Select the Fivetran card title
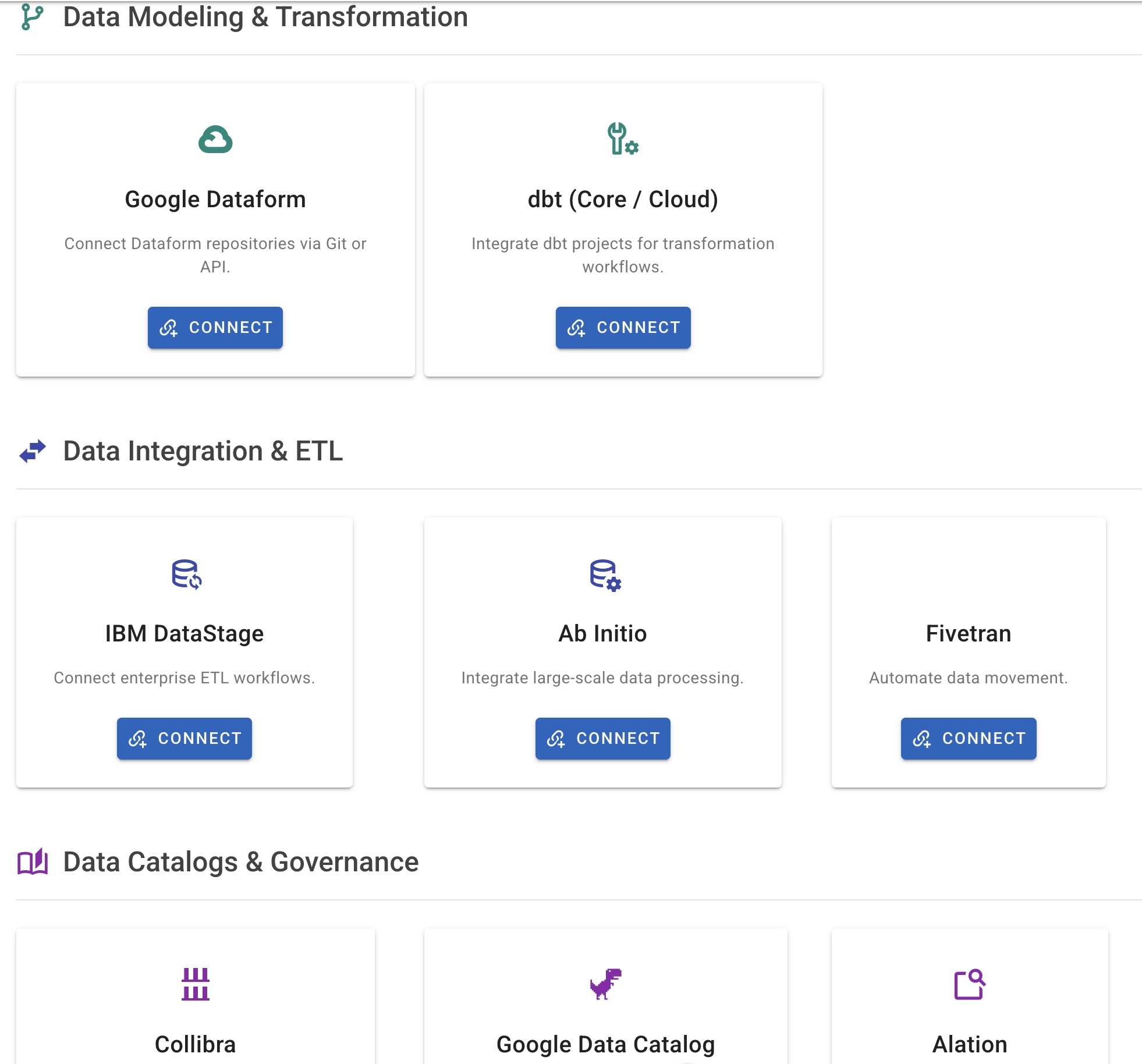The image size is (1142, 1064). click(x=968, y=634)
